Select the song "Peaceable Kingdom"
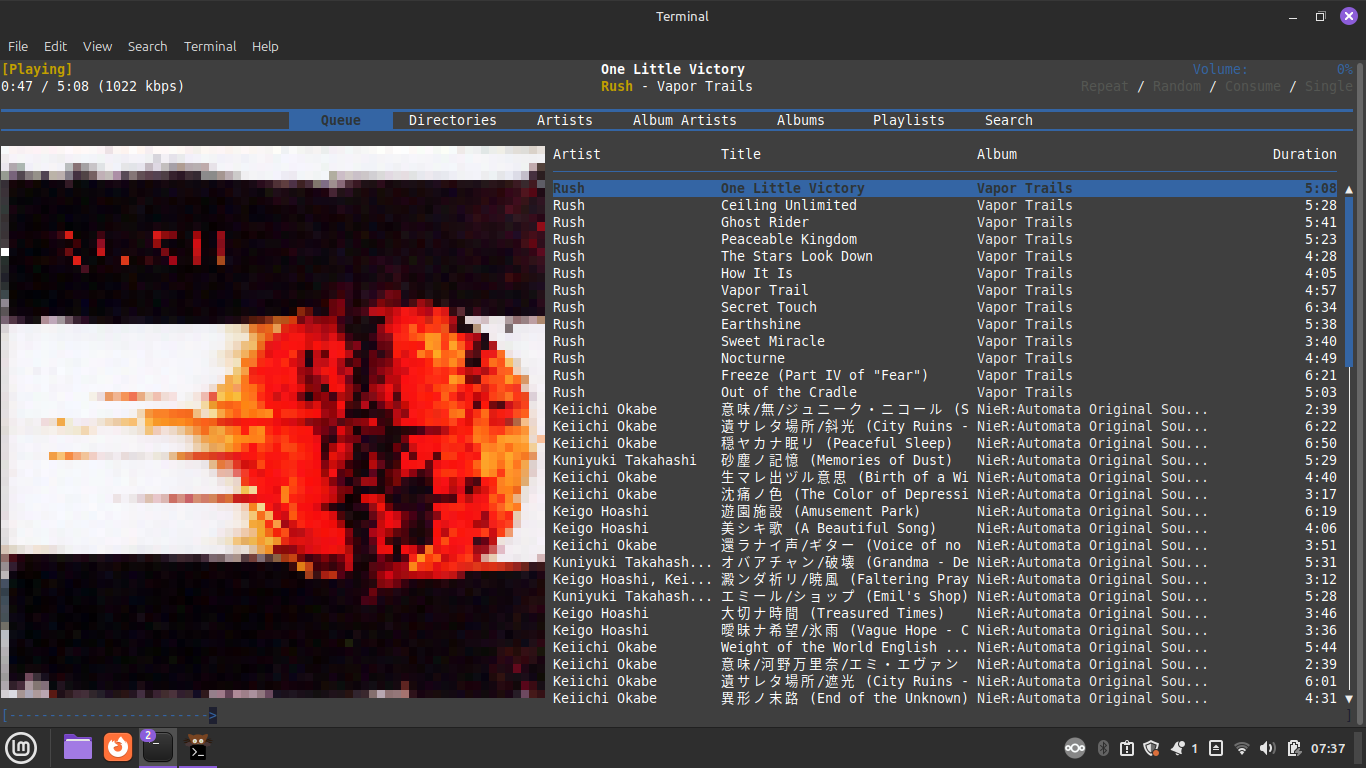The height and width of the screenshot is (768, 1366). click(945, 239)
